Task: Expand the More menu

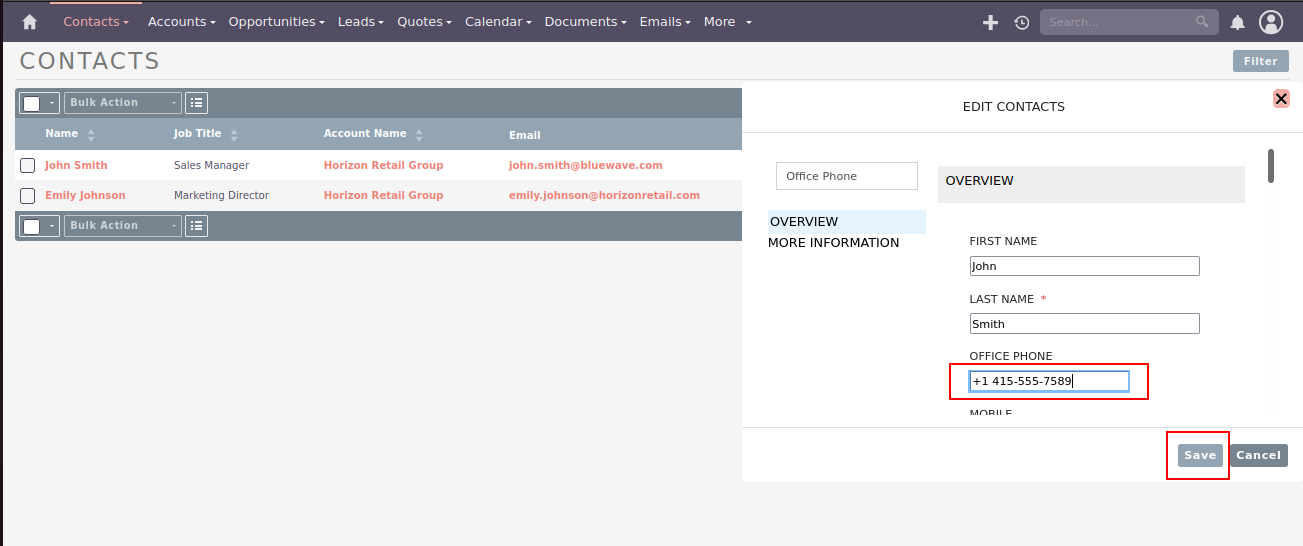Action: point(728,21)
